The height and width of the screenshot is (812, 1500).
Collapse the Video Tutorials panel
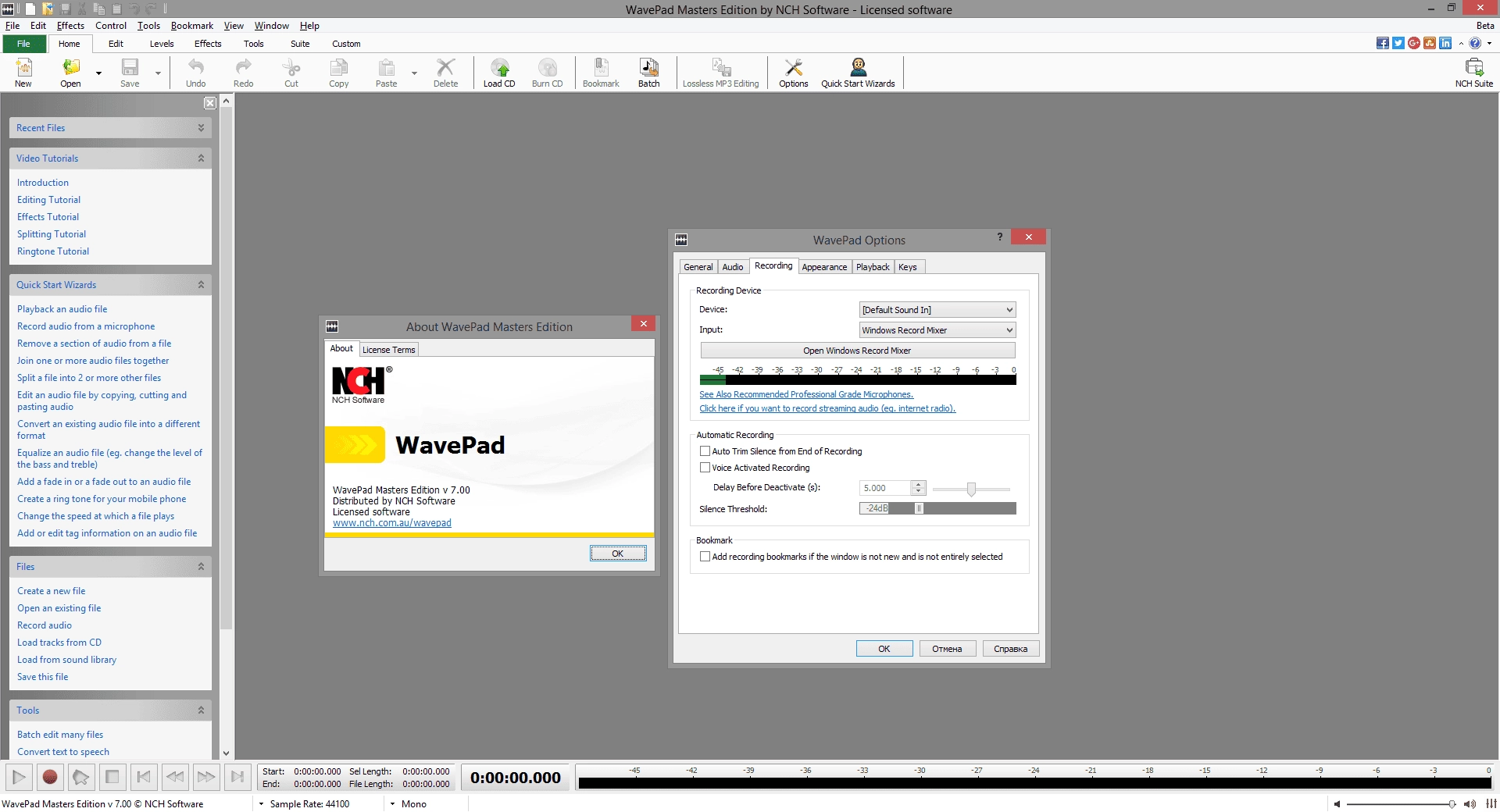[x=201, y=158]
